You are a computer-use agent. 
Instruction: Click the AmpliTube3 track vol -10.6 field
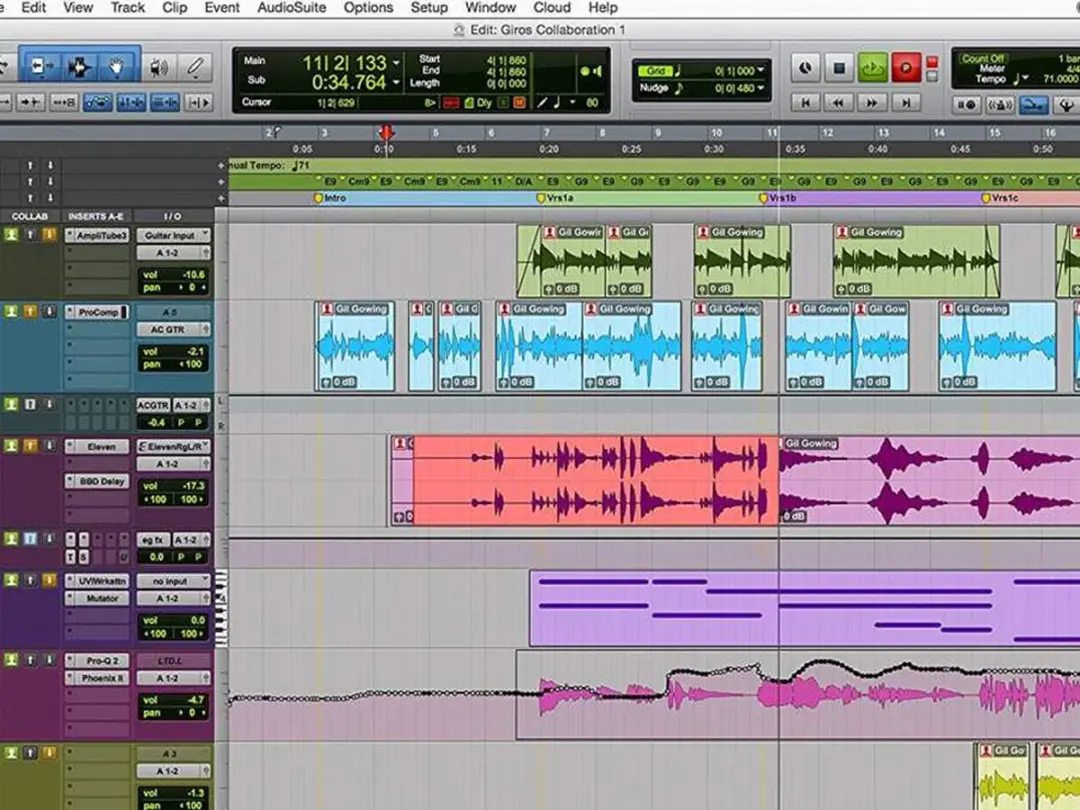(174, 274)
